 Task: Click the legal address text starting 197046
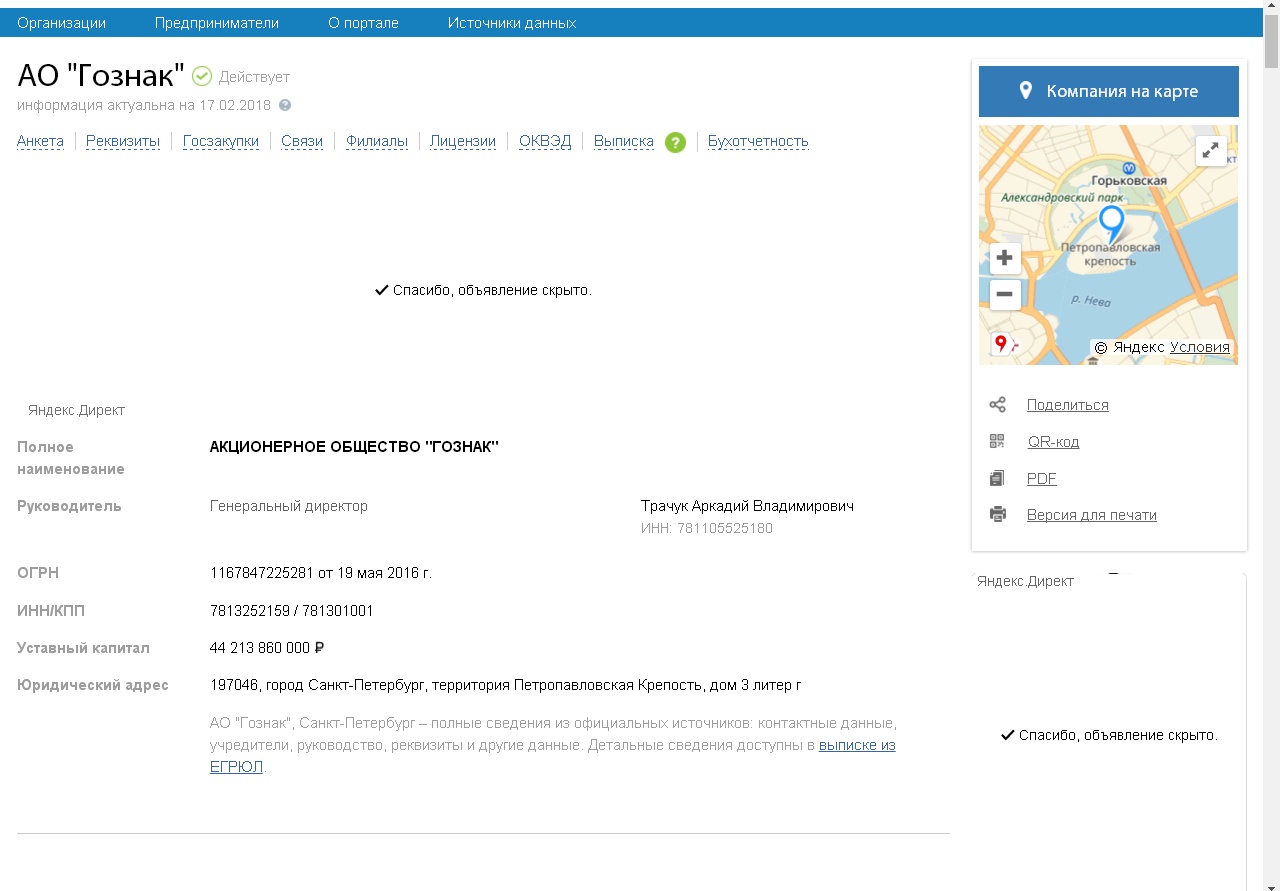pos(506,685)
